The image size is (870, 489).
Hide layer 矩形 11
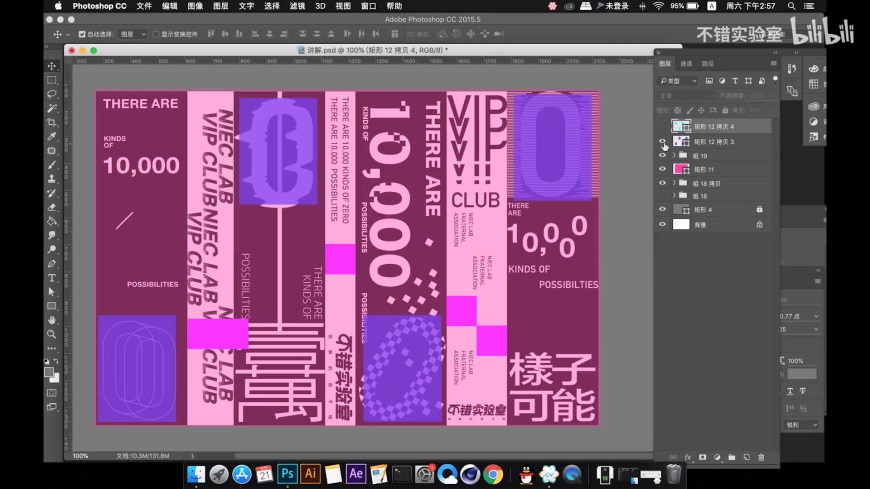click(x=662, y=169)
